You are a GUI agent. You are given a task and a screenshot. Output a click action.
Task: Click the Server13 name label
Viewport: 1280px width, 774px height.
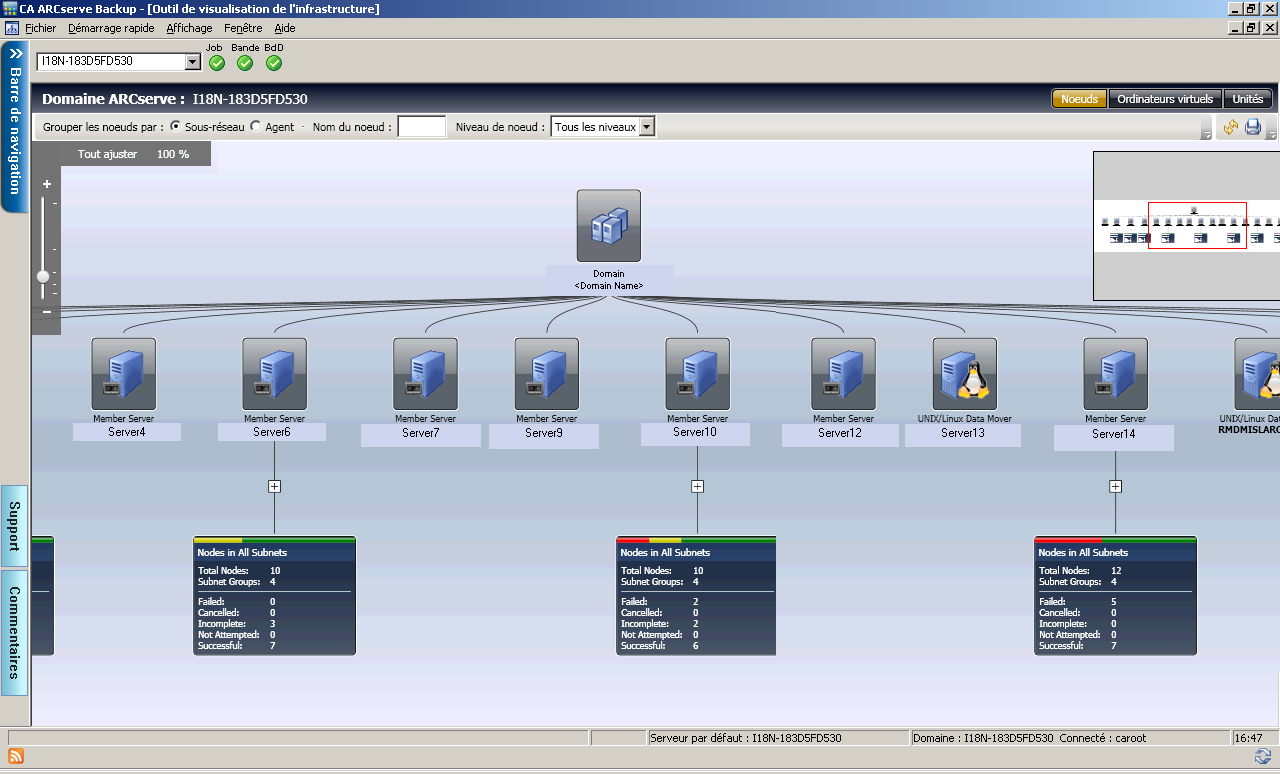pos(963,433)
